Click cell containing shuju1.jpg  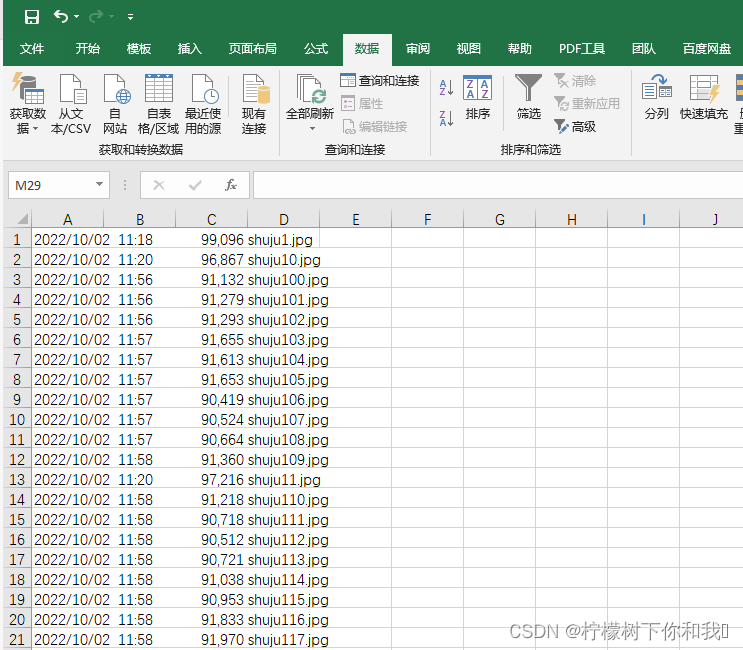(x=283, y=240)
